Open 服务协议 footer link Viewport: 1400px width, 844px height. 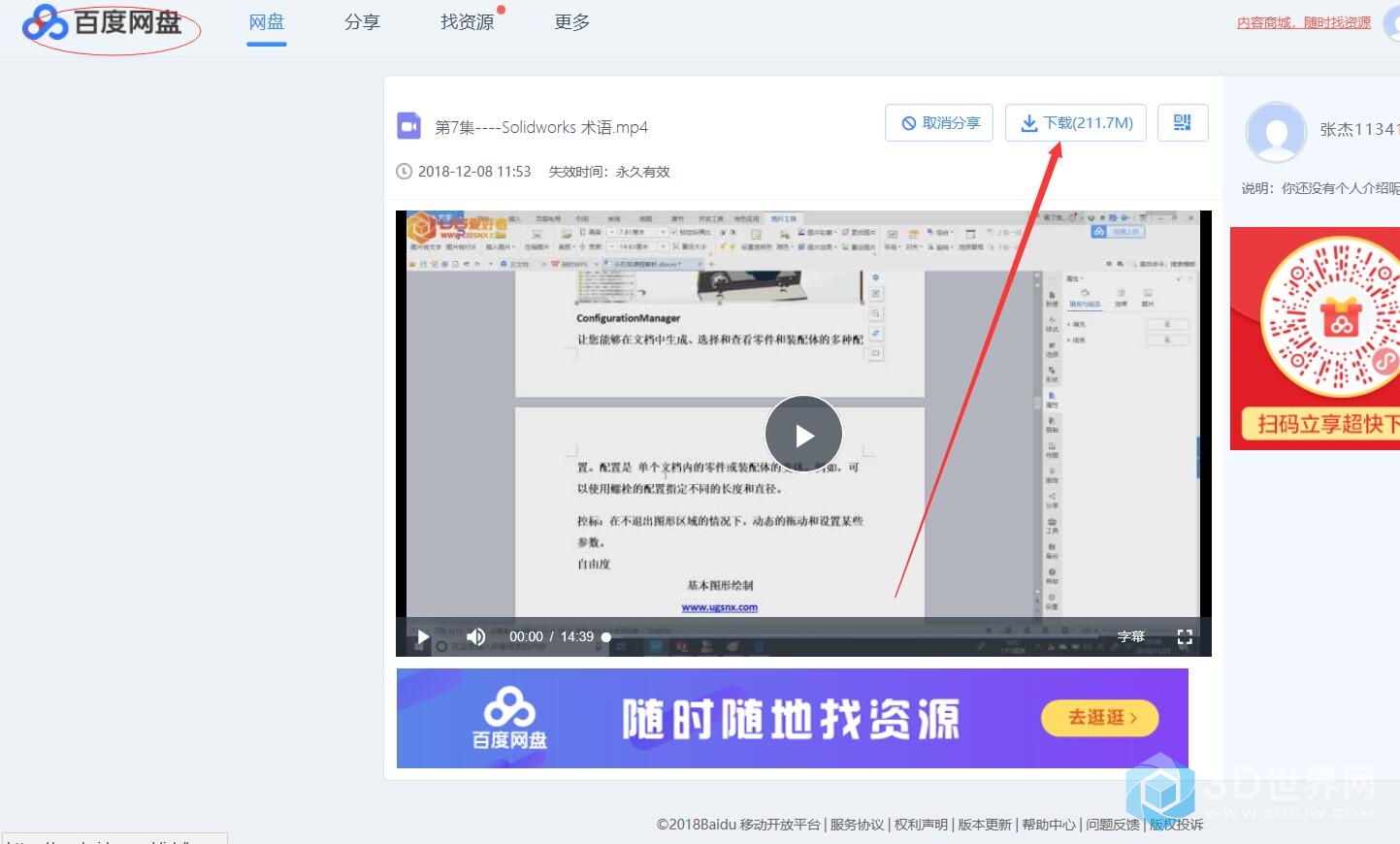[x=858, y=825]
